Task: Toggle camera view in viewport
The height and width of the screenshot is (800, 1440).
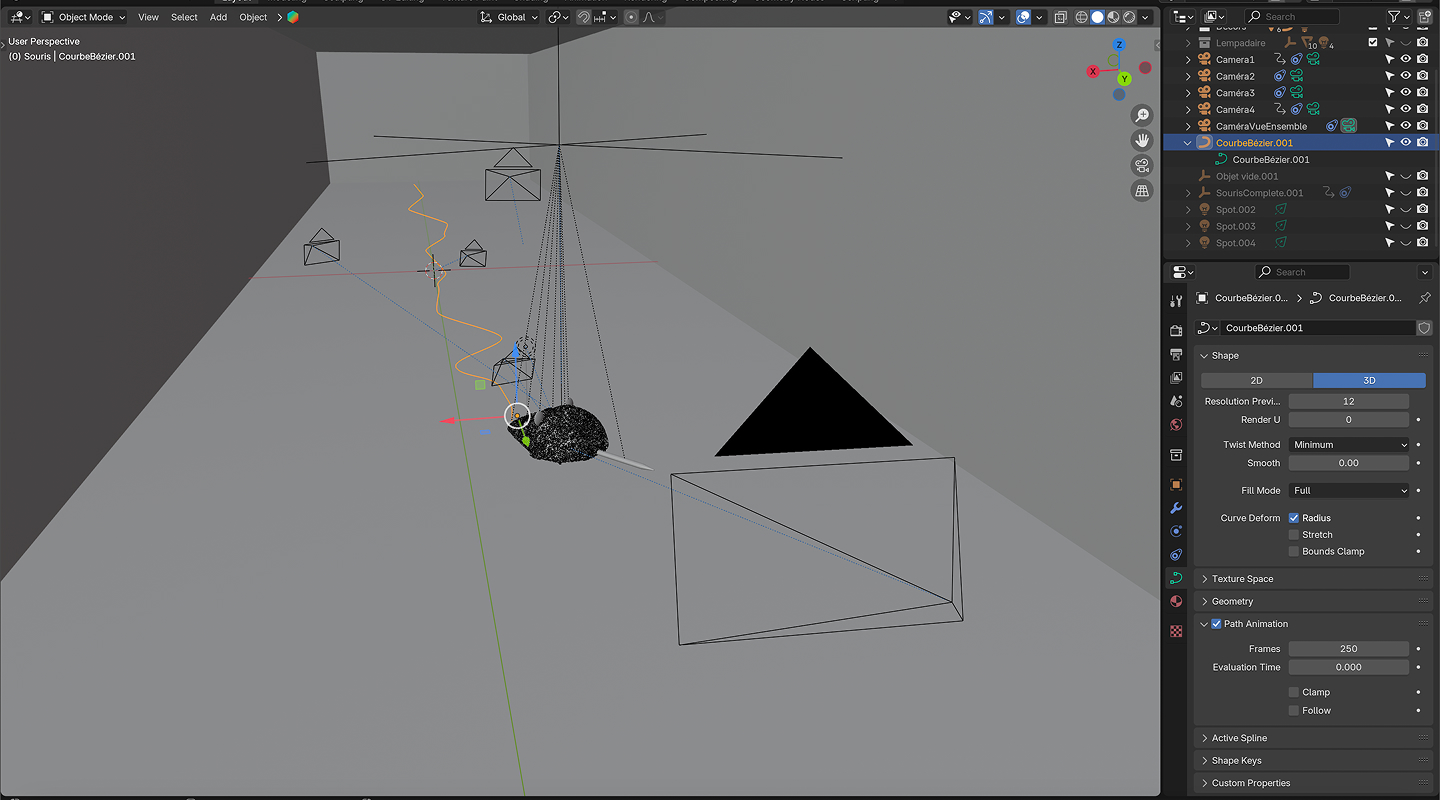Action: tap(1142, 165)
